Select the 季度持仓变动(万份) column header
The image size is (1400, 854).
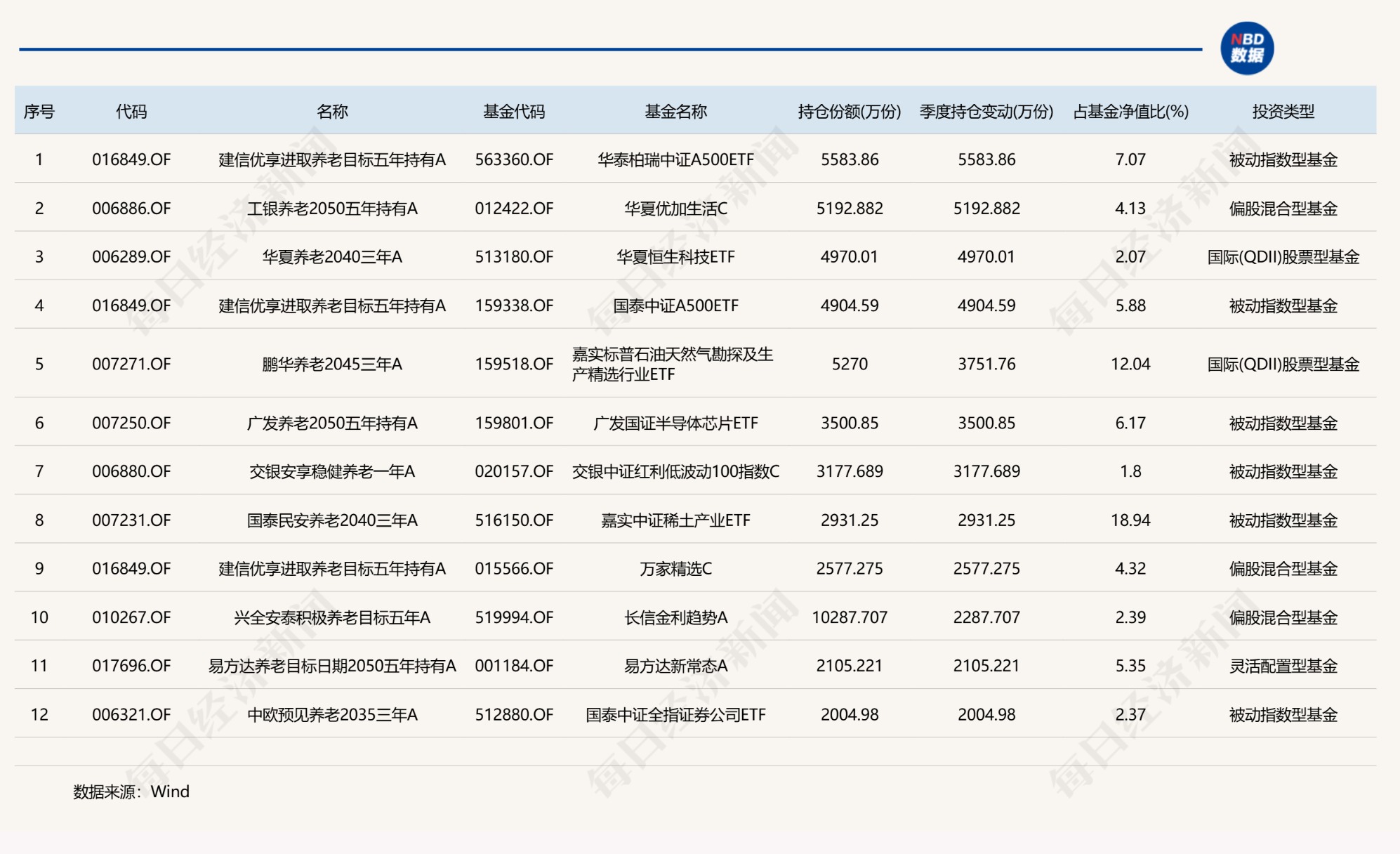point(986,112)
